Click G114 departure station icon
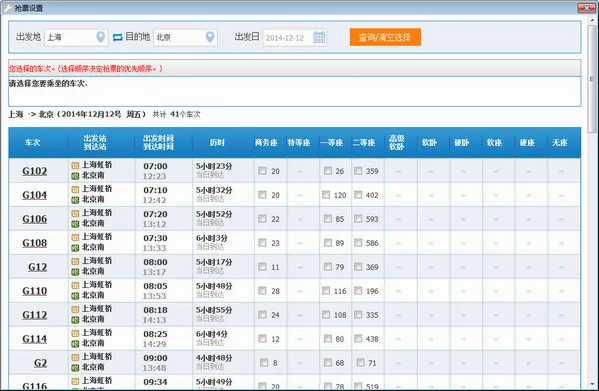Viewport: 599px width, 391px height. click(75, 333)
